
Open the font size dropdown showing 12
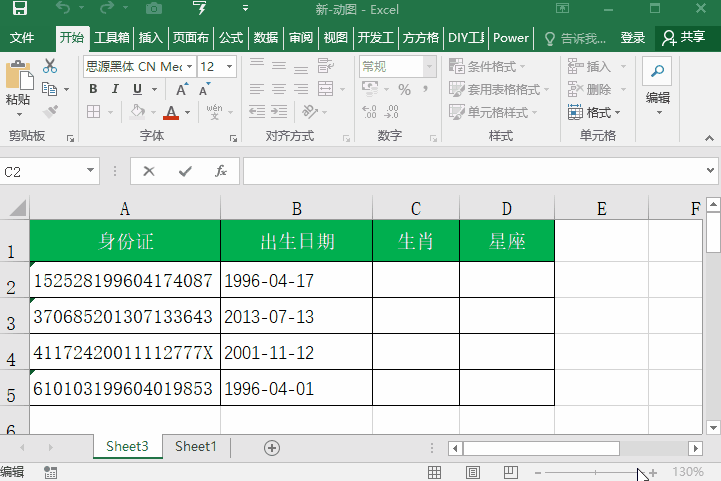point(229,67)
